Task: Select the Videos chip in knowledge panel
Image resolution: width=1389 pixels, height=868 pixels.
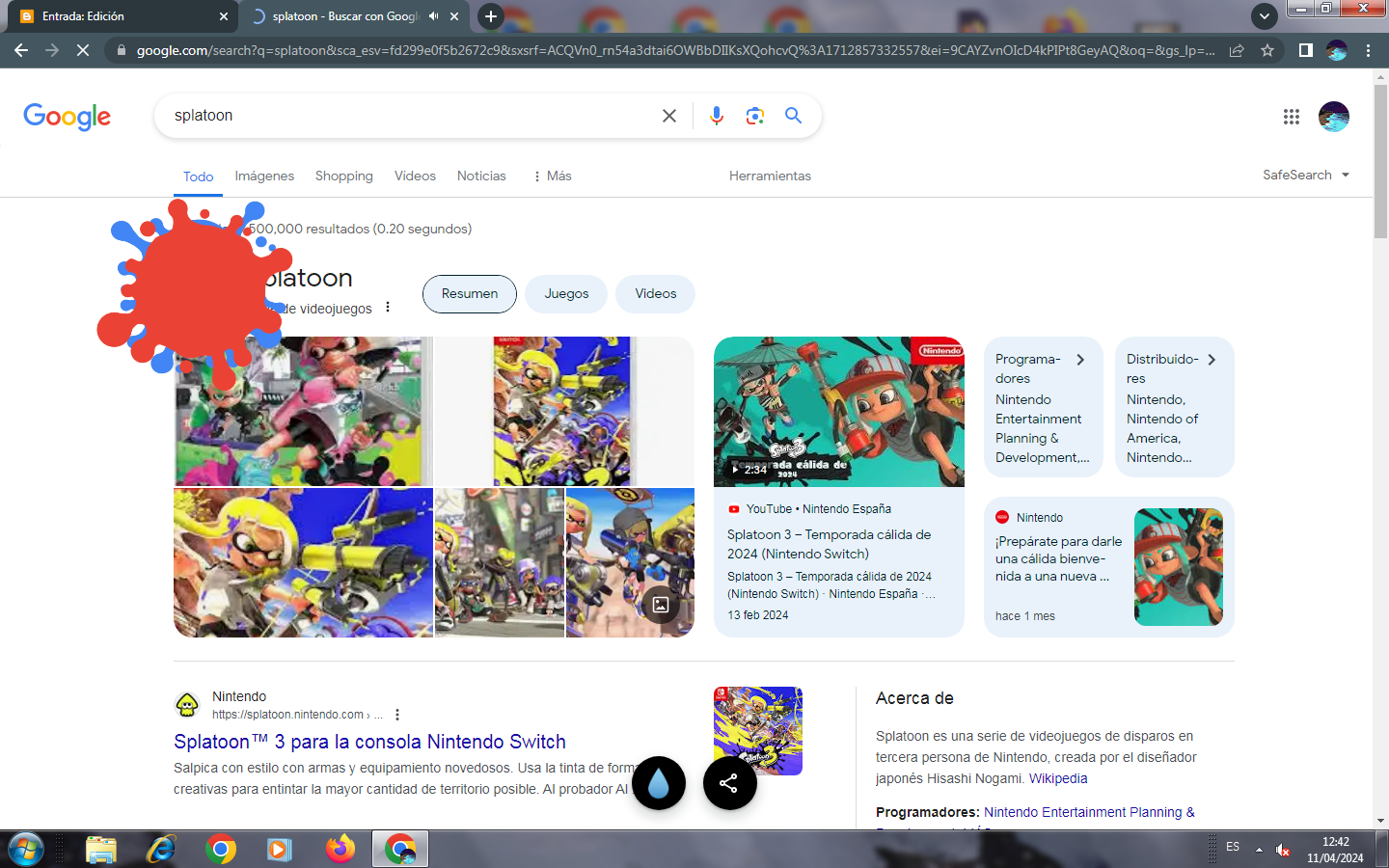Action: (656, 294)
